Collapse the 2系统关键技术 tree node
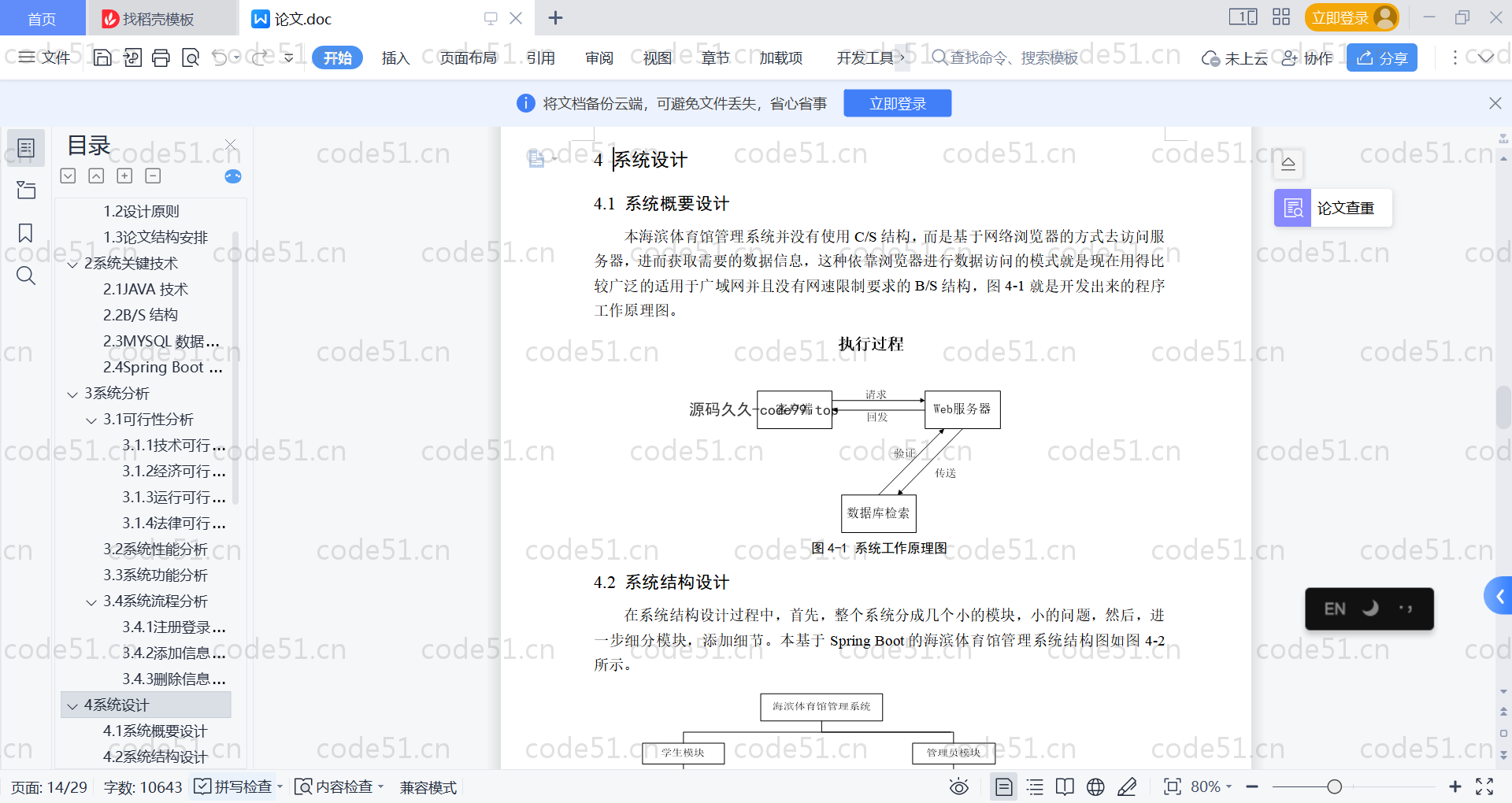This screenshot has width=1512, height=803. tap(72, 265)
